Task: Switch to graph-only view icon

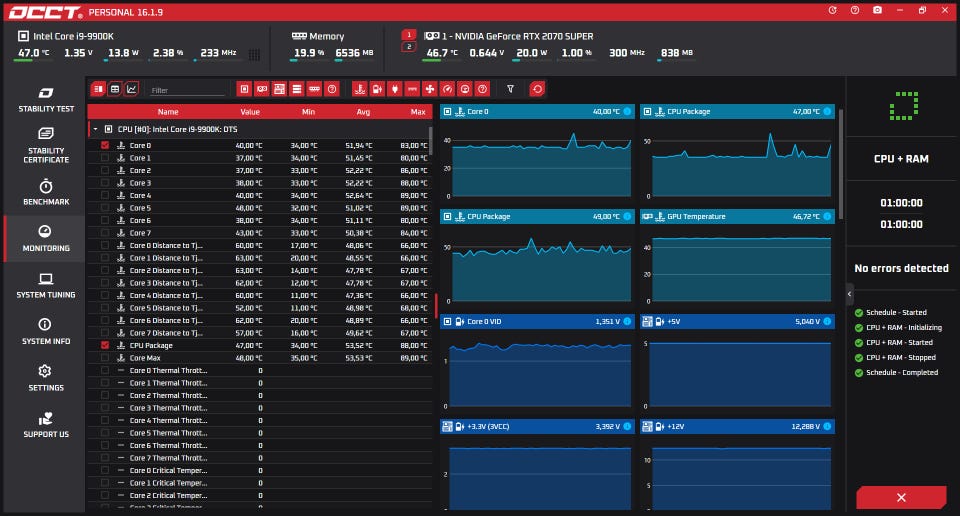Action: (132, 89)
